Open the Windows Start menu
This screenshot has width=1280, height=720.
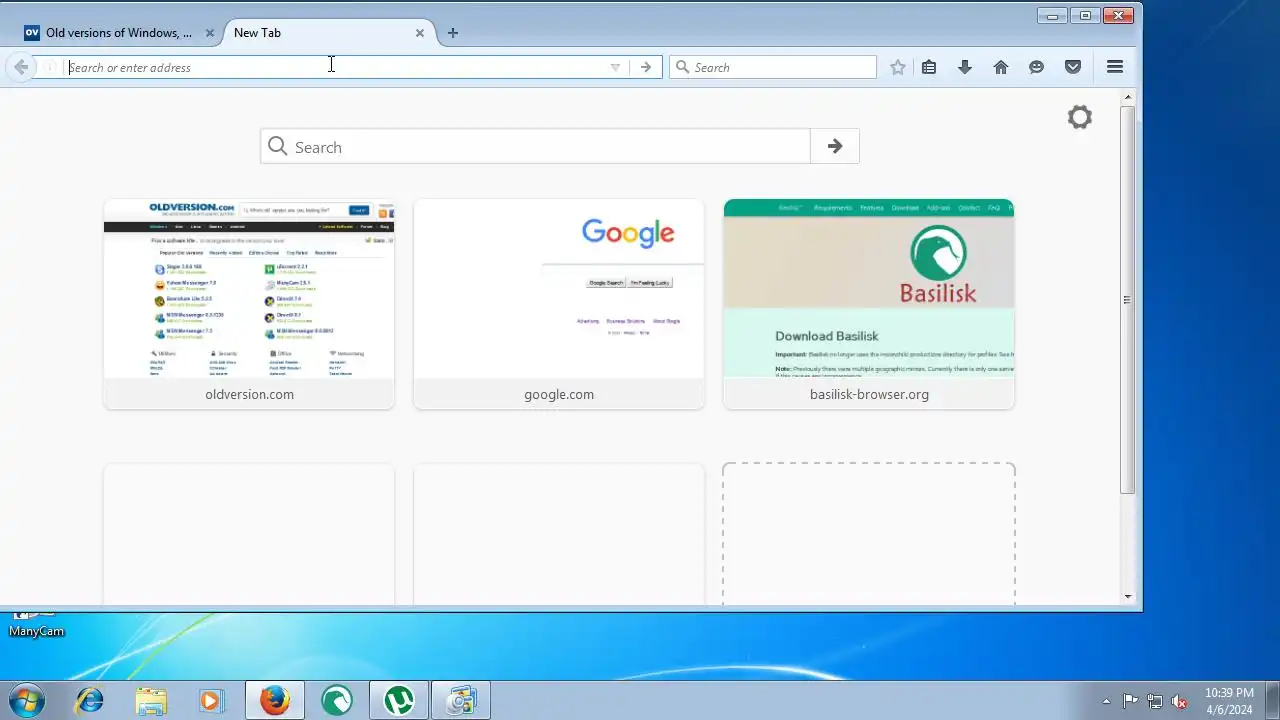26,701
